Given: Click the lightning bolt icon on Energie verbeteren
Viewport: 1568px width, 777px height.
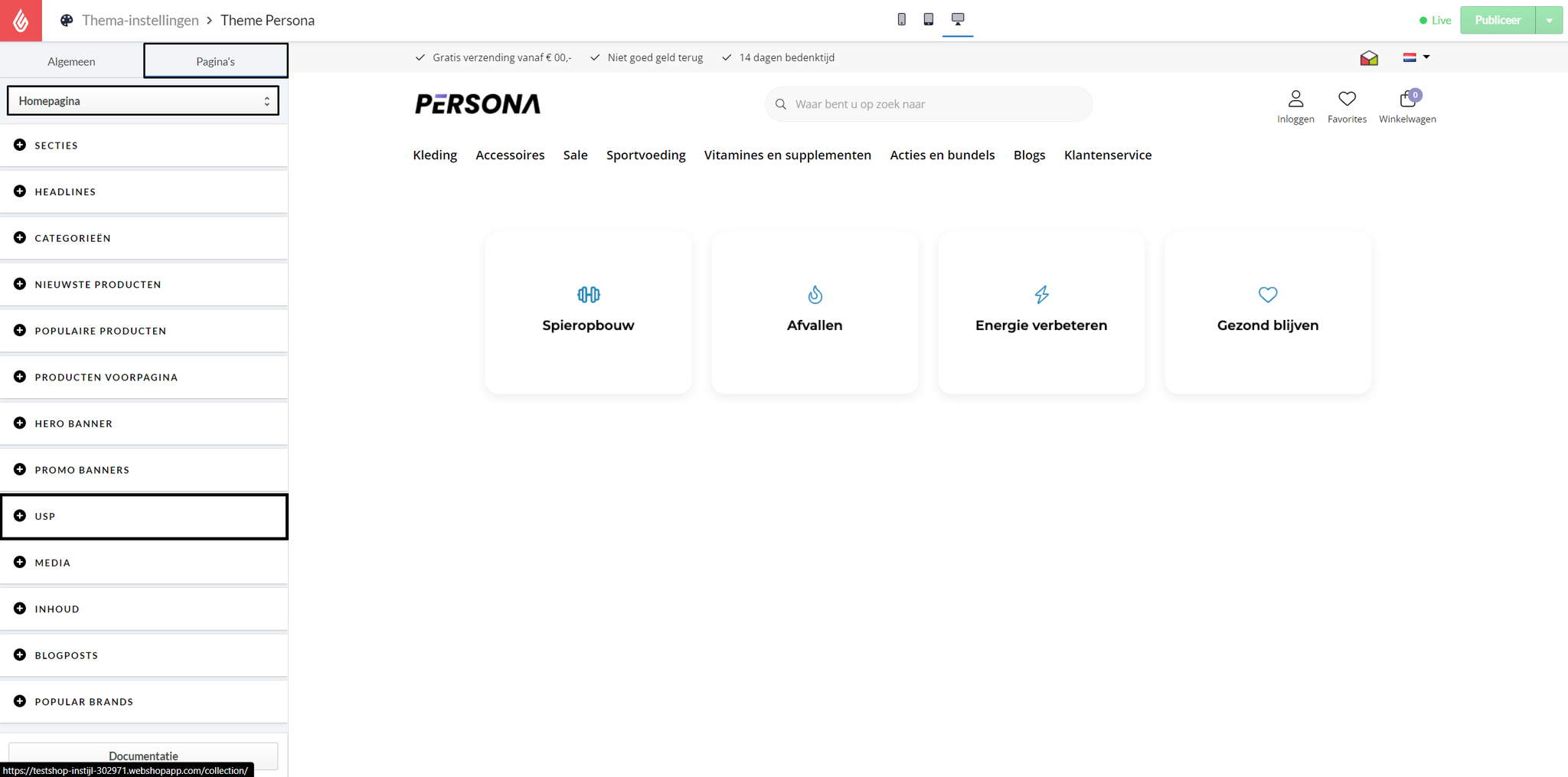Looking at the screenshot, I should click(1041, 295).
